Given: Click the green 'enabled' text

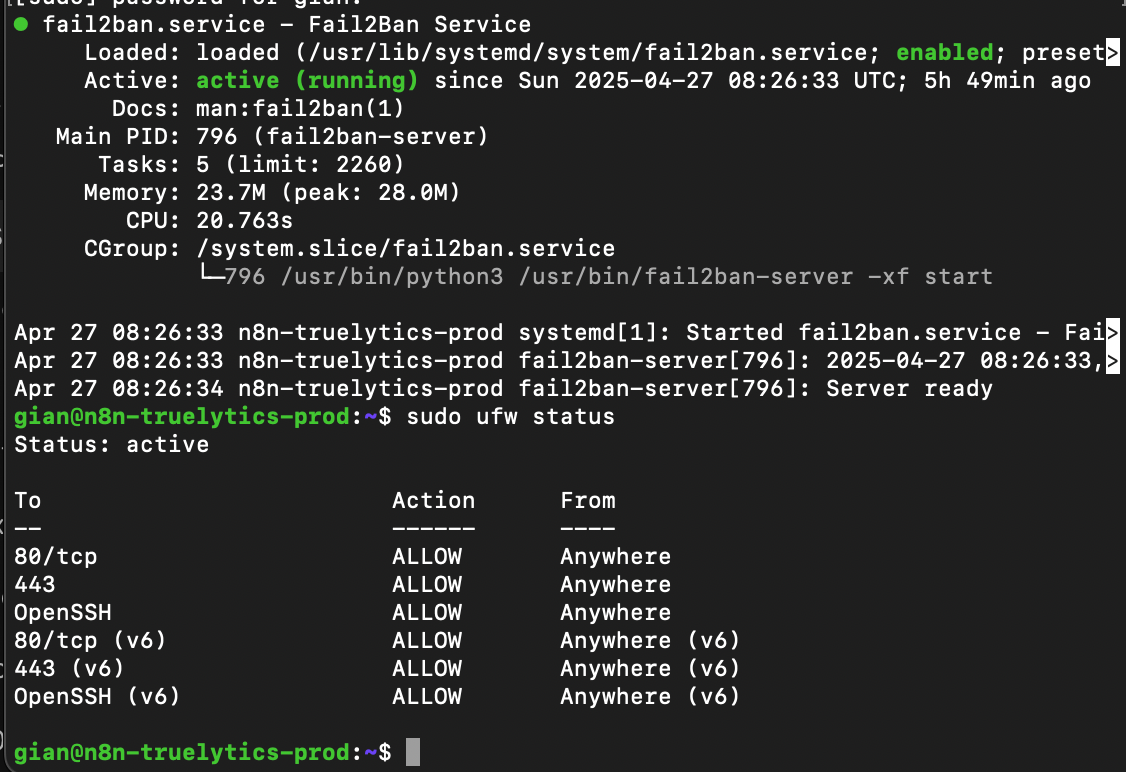Looking at the screenshot, I should 944,52.
